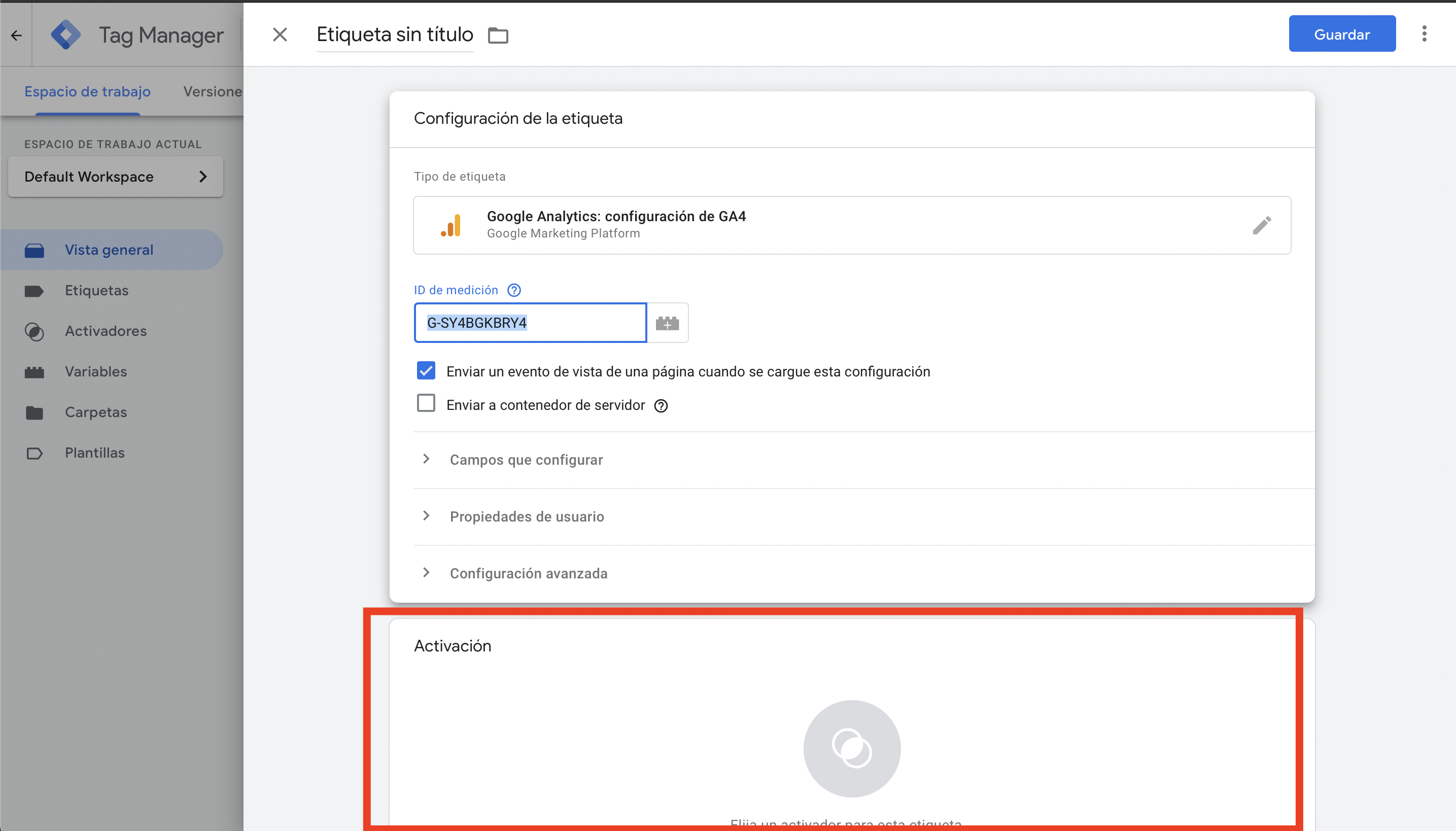This screenshot has height=831, width=1456.
Task: Expand Campos que configurar section
Action: pos(526,460)
